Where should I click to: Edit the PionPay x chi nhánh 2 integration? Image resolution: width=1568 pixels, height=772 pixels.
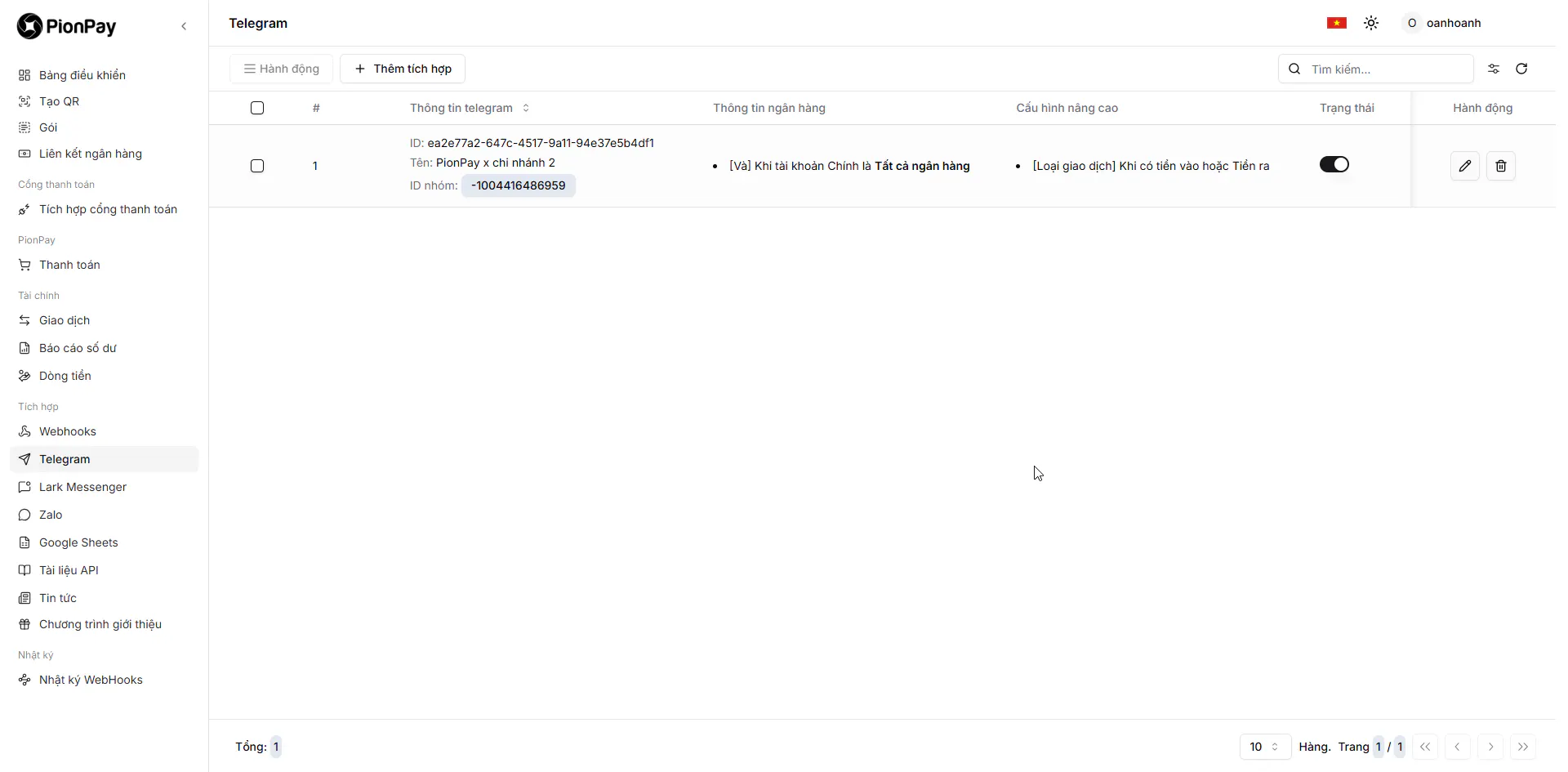(x=1465, y=166)
